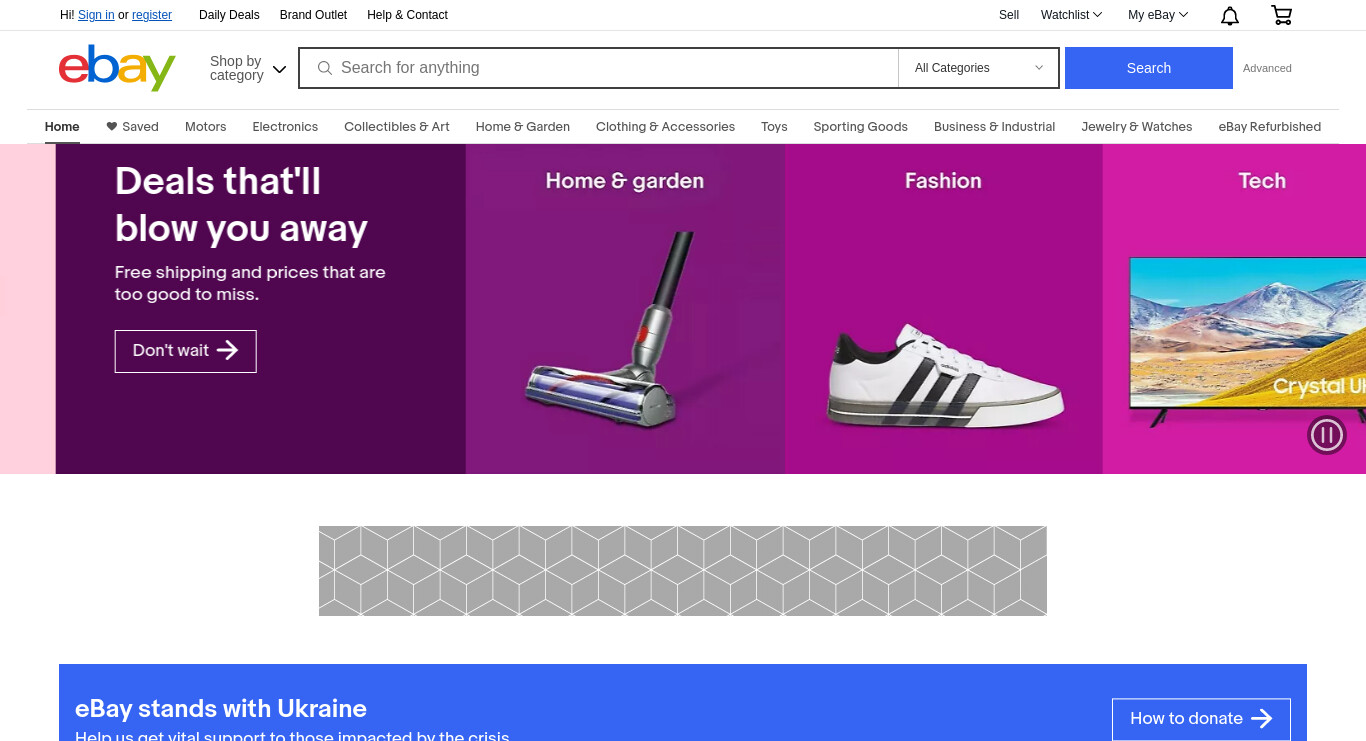Image resolution: width=1366 pixels, height=741 pixels.
Task: Click the Don't wait button
Action: pyautogui.click(x=186, y=351)
